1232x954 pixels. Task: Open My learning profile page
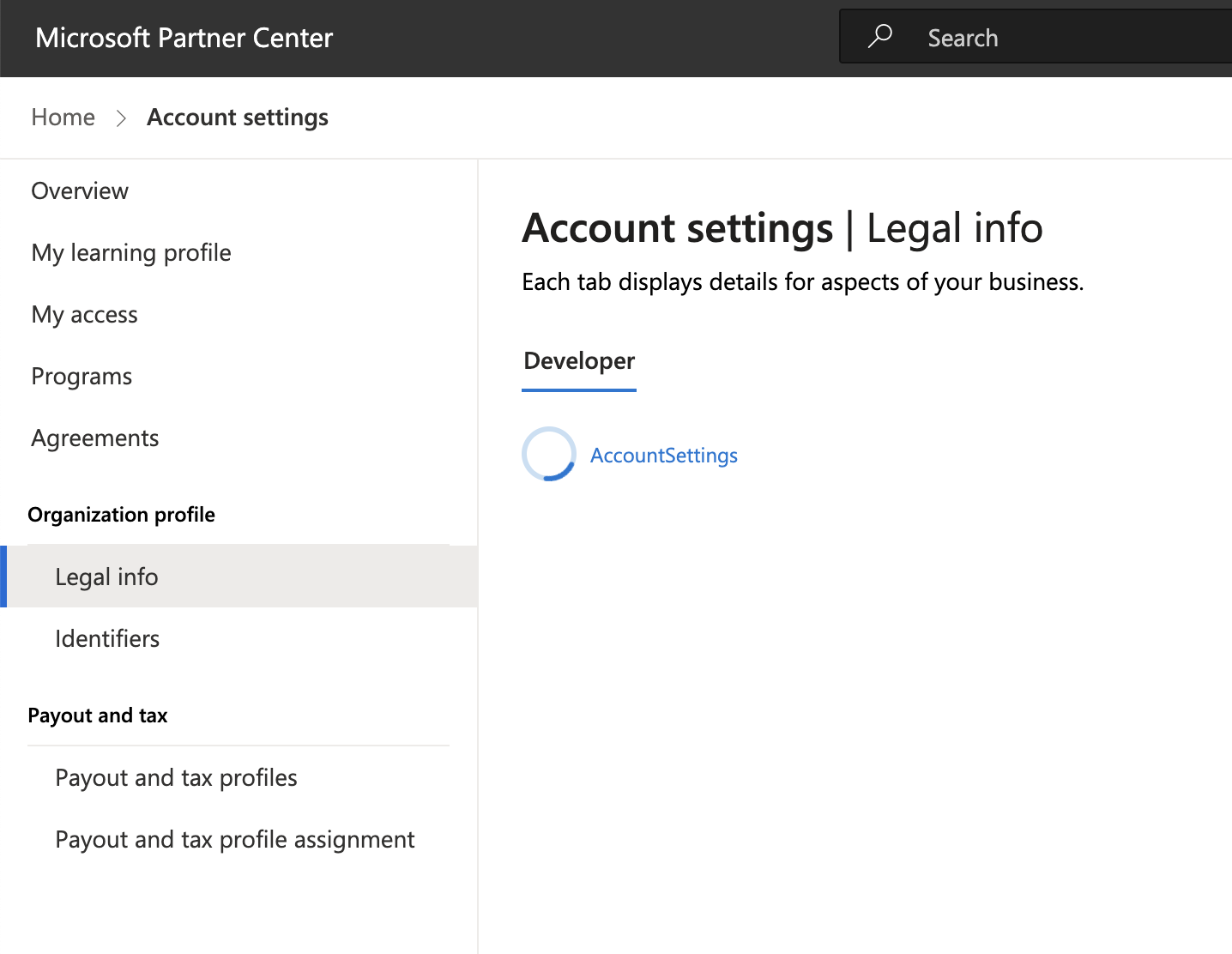pyautogui.click(x=131, y=253)
